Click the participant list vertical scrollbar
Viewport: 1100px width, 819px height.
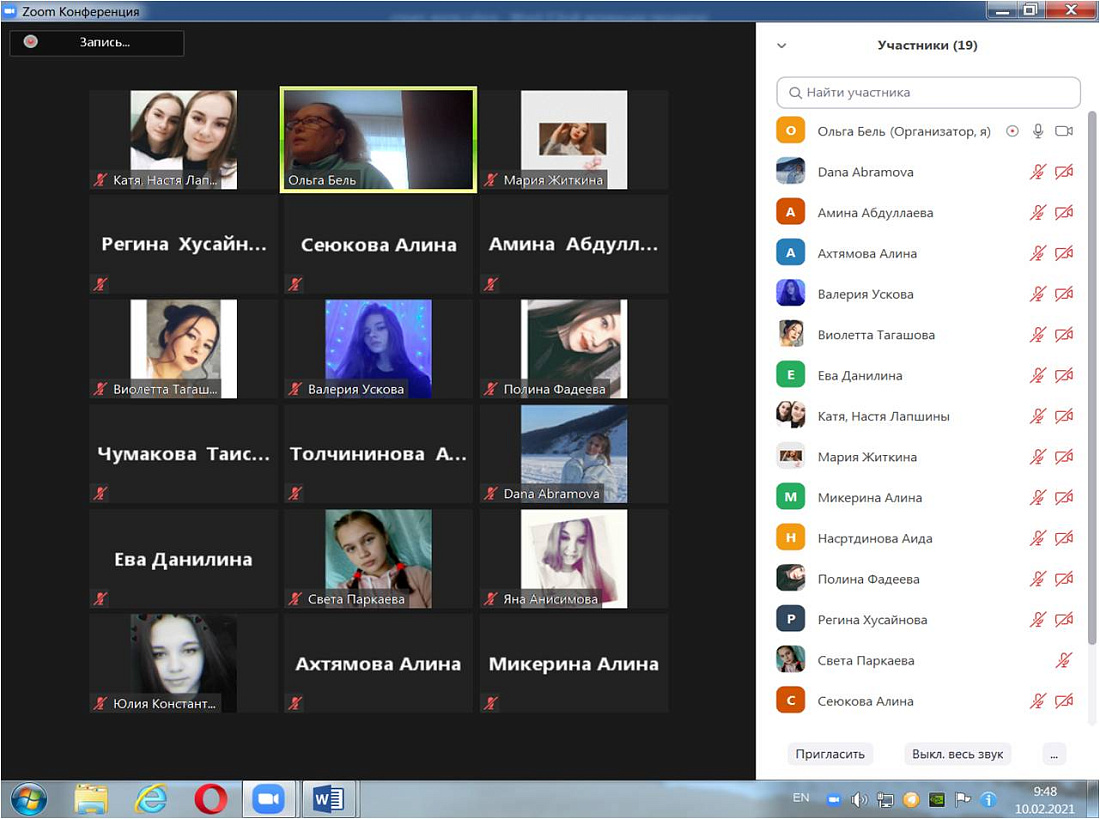pos(1091,380)
